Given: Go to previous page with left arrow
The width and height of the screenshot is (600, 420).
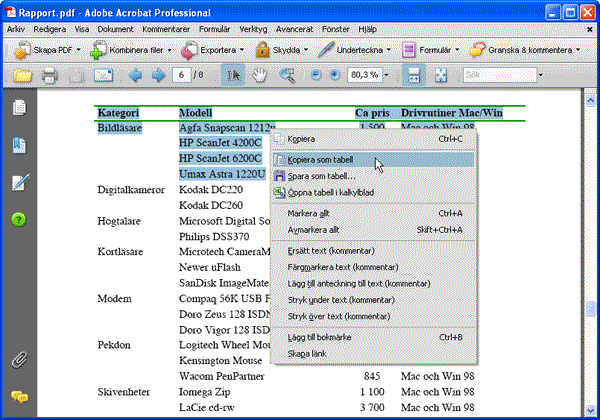Looking at the screenshot, I should pyautogui.click(x=136, y=75).
